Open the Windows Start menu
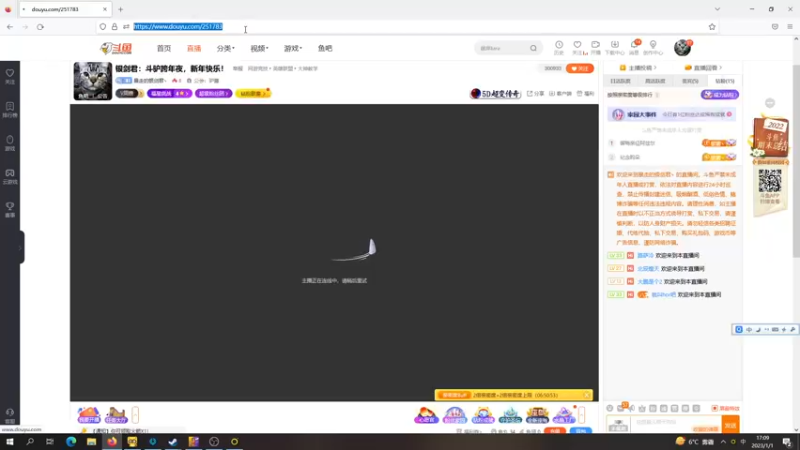This screenshot has height=450, width=800. [9, 441]
